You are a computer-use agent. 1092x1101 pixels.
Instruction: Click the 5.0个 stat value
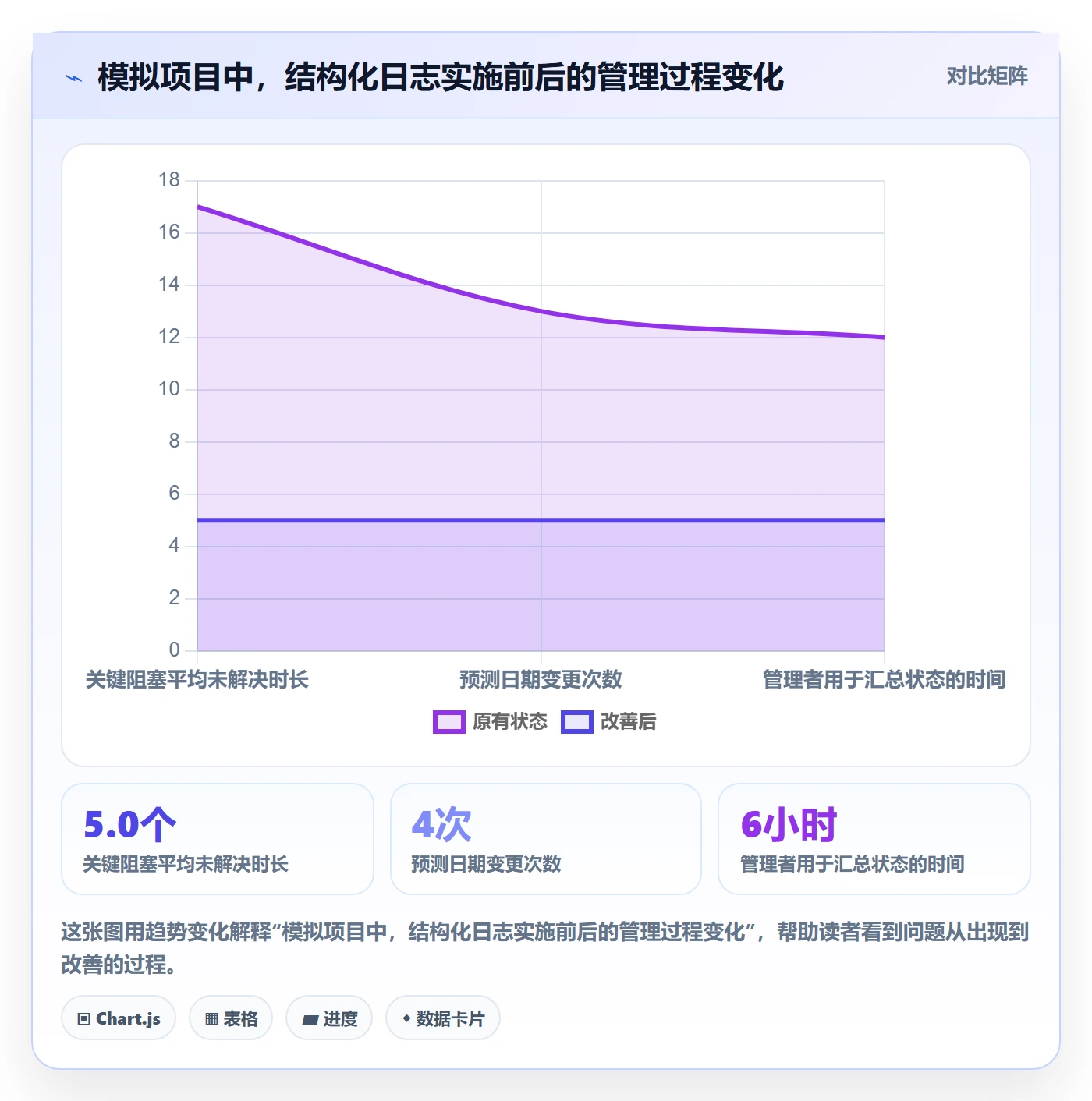pyautogui.click(x=130, y=824)
